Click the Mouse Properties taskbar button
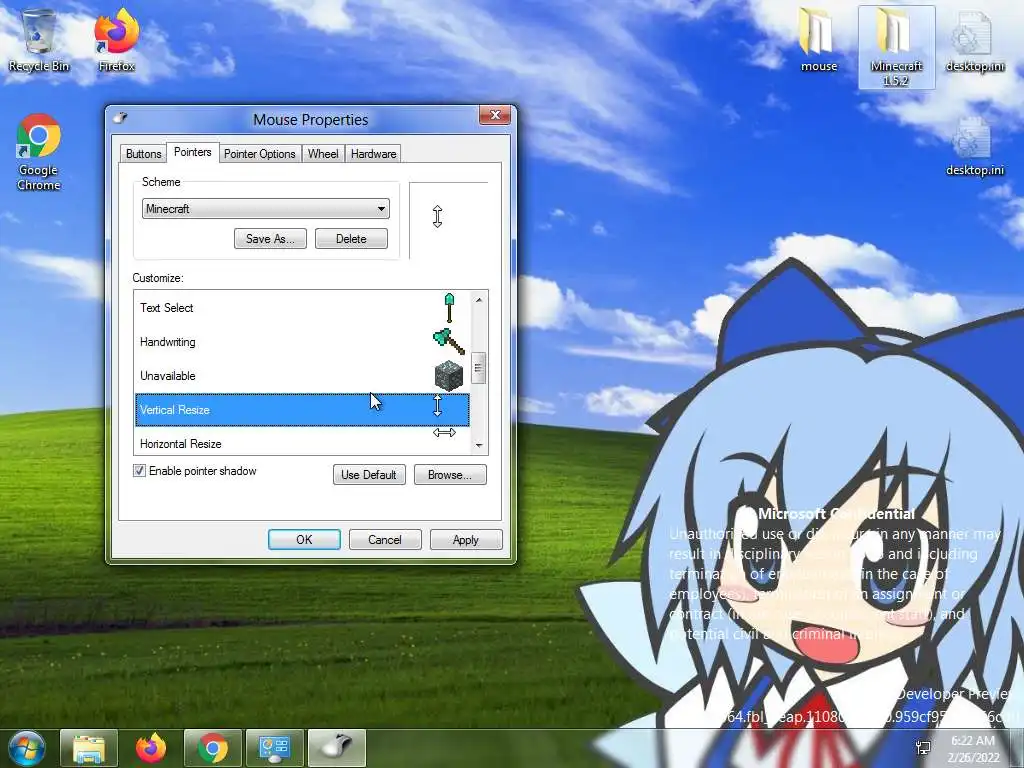Image resolution: width=1024 pixels, height=768 pixels. [337, 748]
